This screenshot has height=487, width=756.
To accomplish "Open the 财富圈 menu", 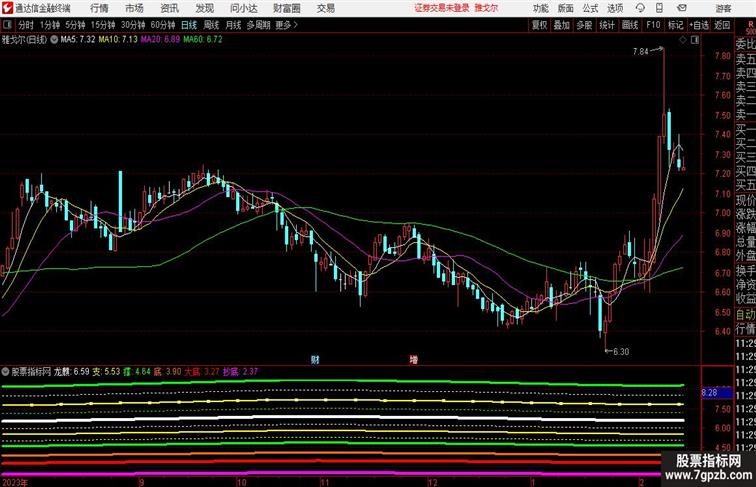I will [x=287, y=8].
